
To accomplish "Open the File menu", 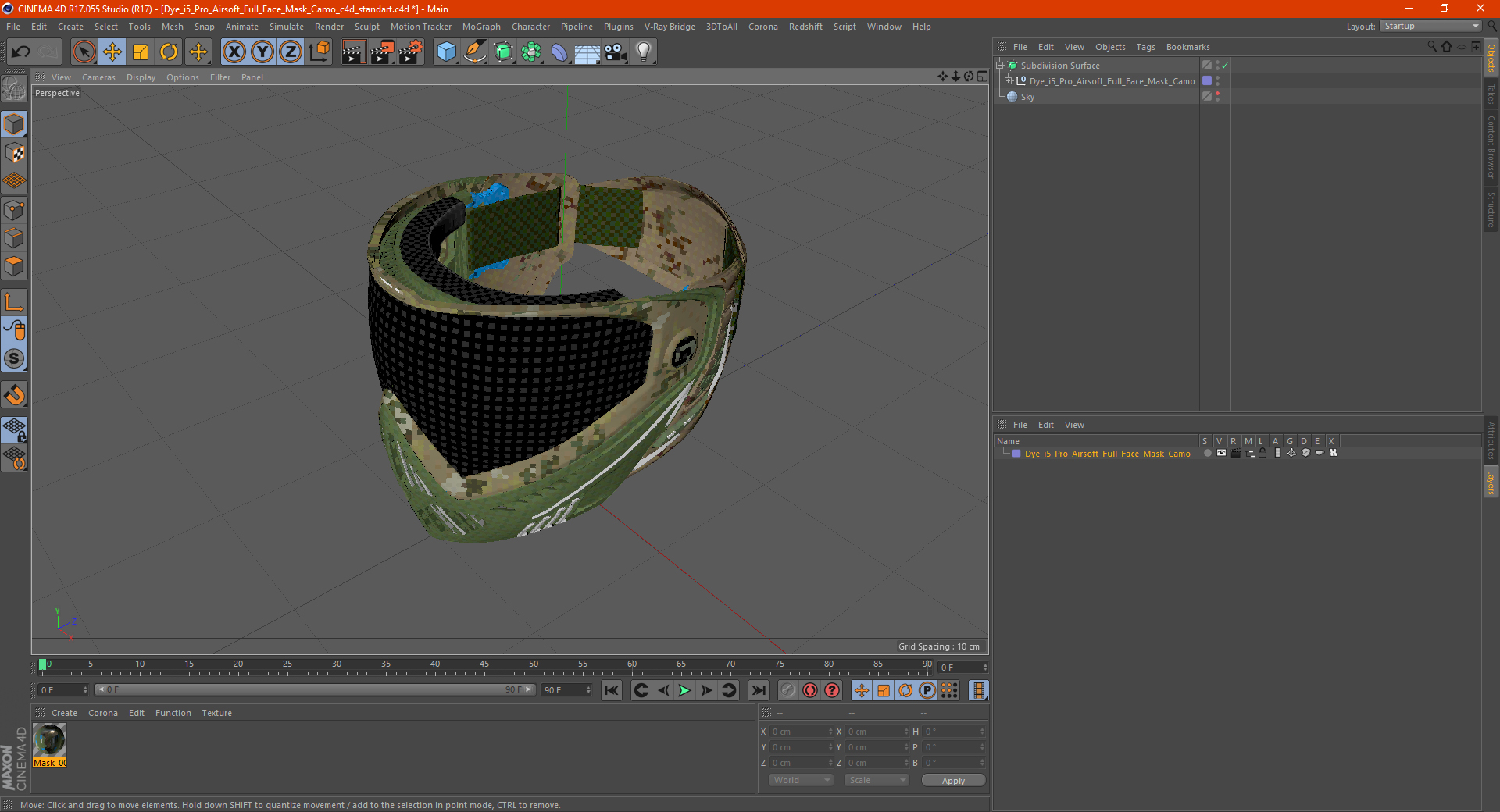I will [13, 27].
